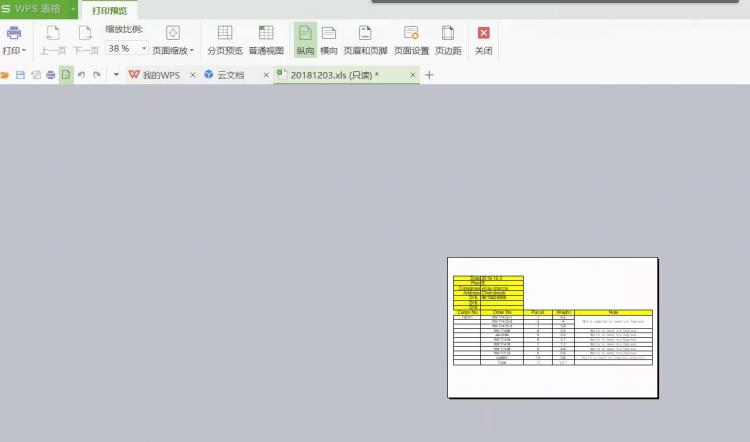Close the 20181203.xls tab
The height and width of the screenshot is (442, 750).
413,75
